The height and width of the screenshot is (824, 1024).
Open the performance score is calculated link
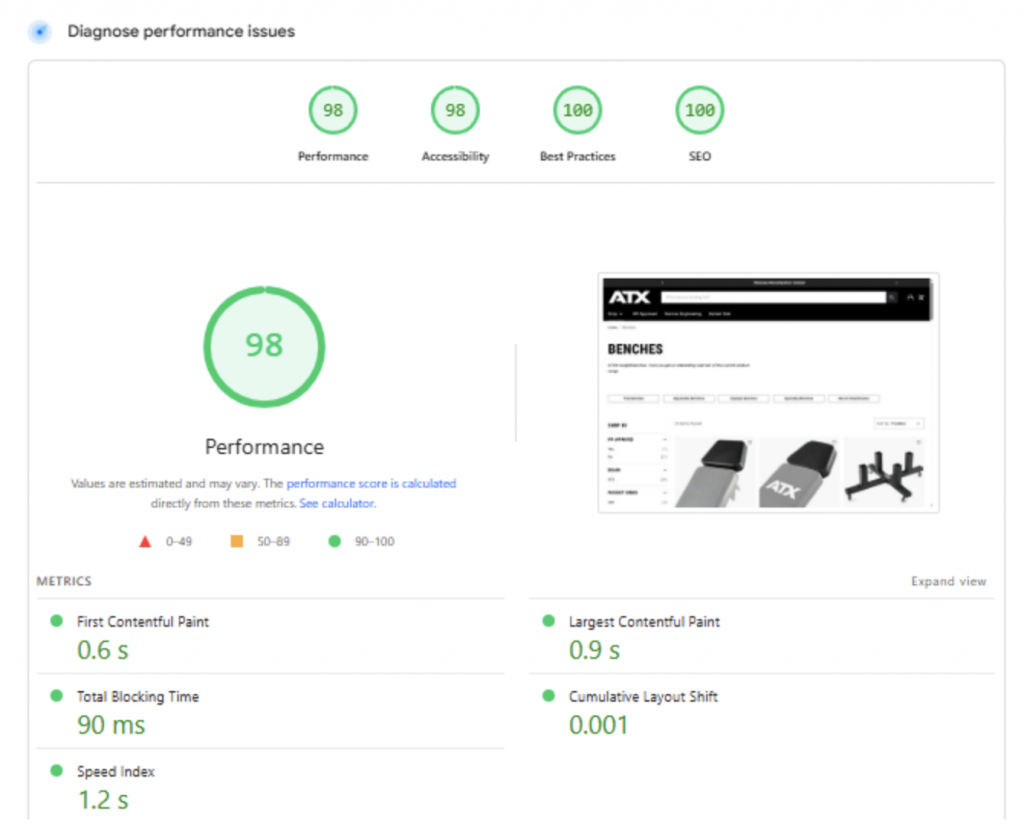(371, 483)
